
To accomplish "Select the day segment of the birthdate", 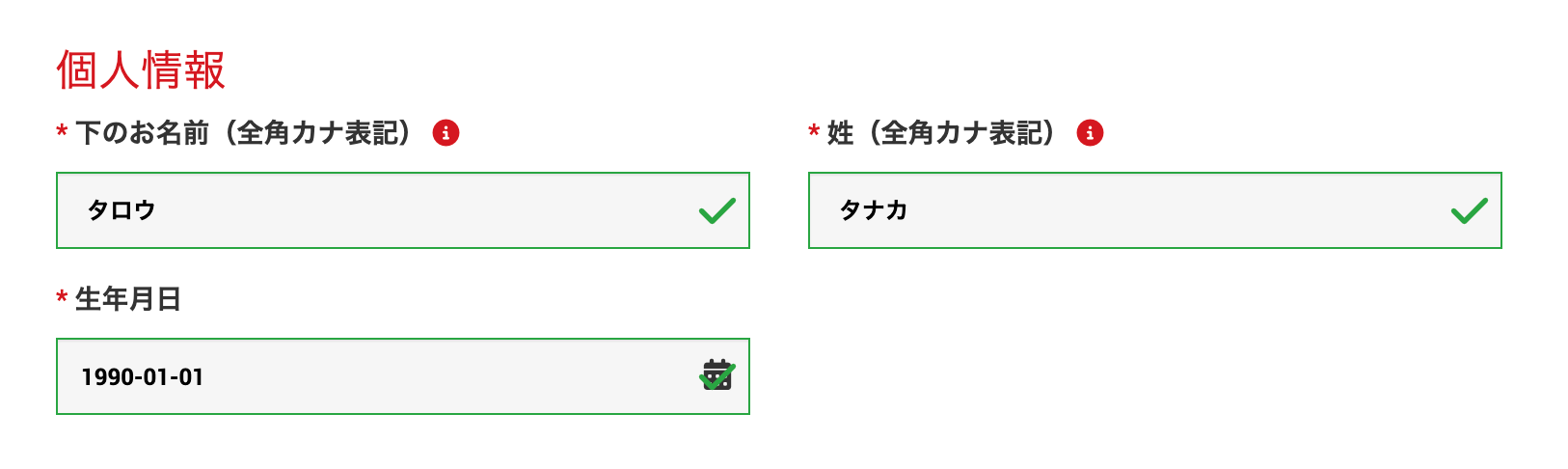I will tap(191, 377).
